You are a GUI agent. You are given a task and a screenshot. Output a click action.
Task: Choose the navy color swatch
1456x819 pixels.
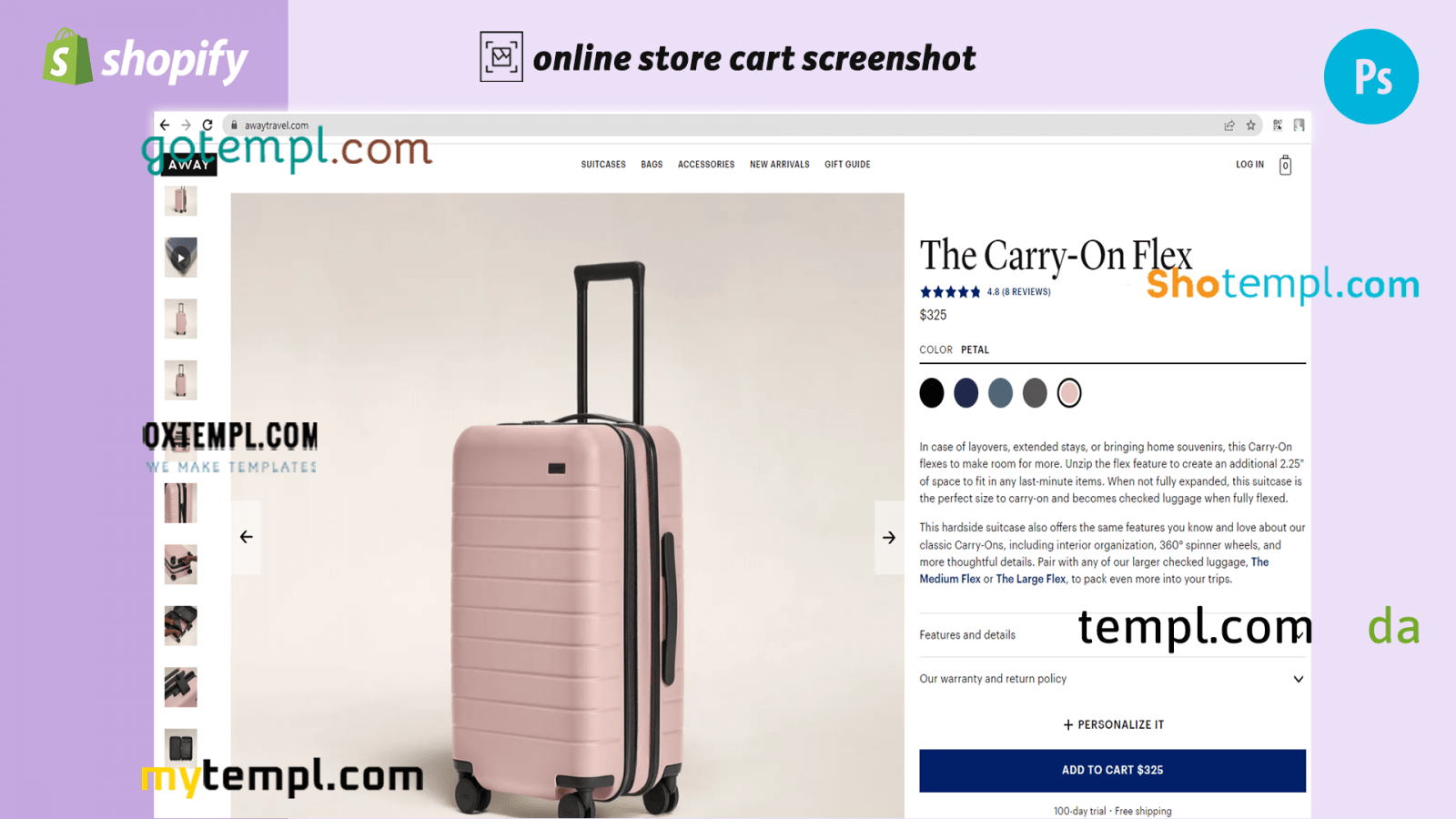[966, 393]
